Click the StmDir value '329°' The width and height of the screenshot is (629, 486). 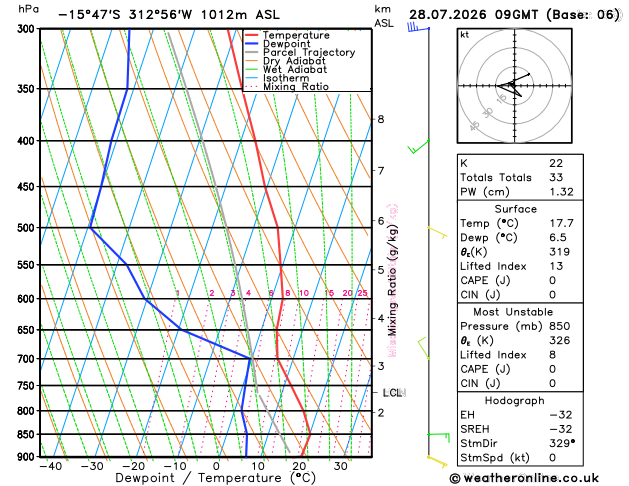pyautogui.click(x=562, y=443)
